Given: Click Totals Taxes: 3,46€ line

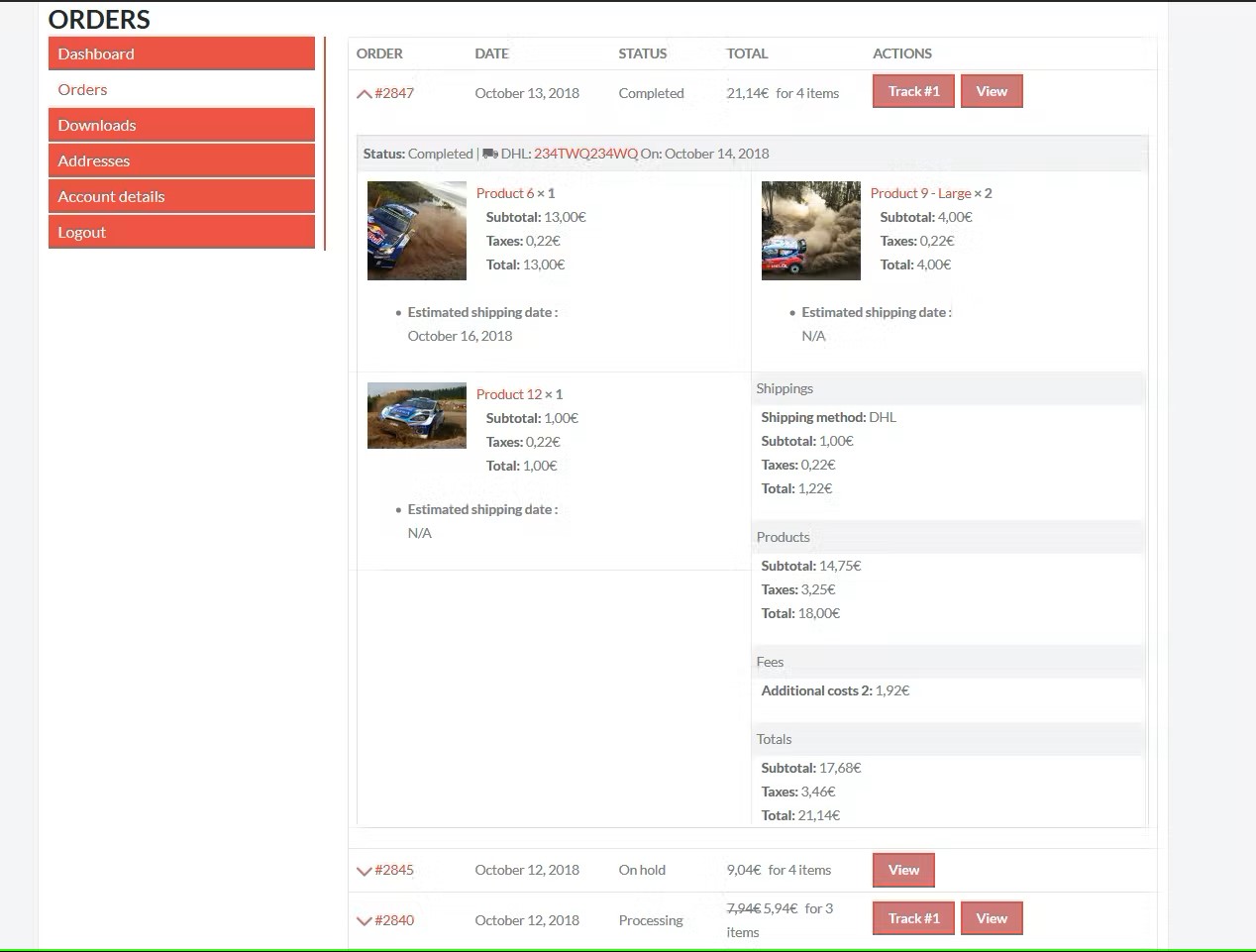Looking at the screenshot, I should 798,792.
